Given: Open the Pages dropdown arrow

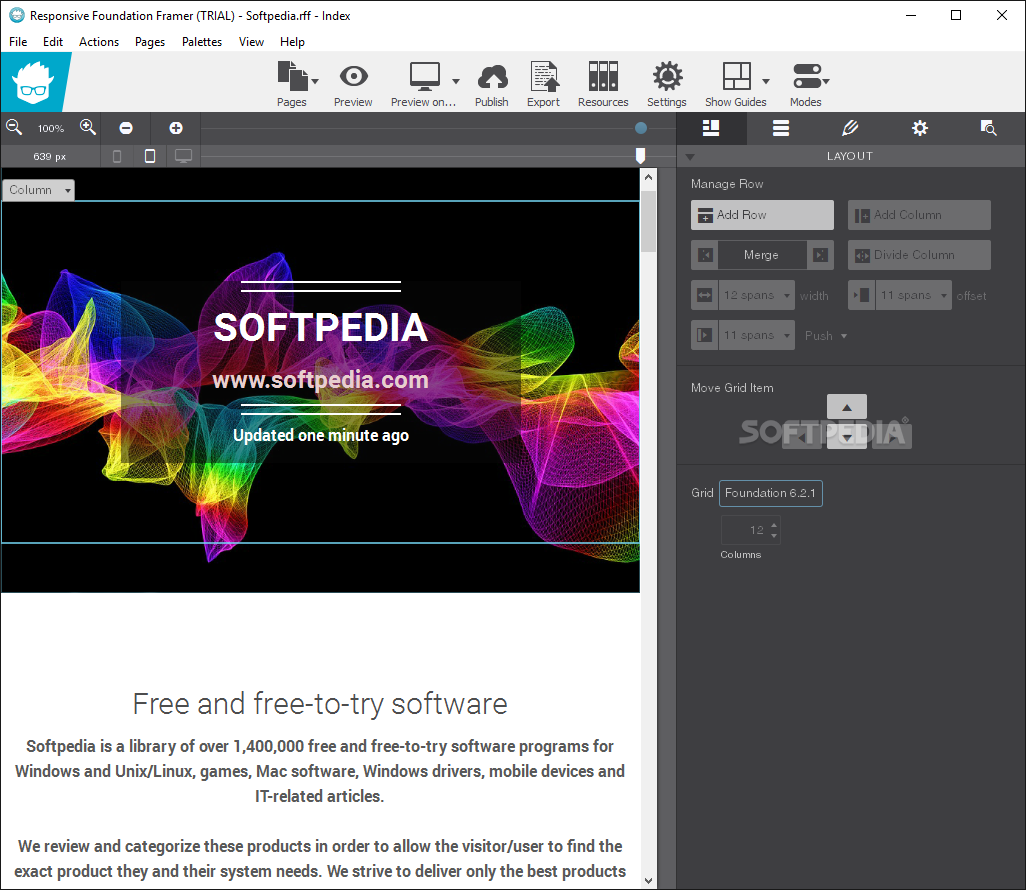Looking at the screenshot, I should (x=315, y=82).
